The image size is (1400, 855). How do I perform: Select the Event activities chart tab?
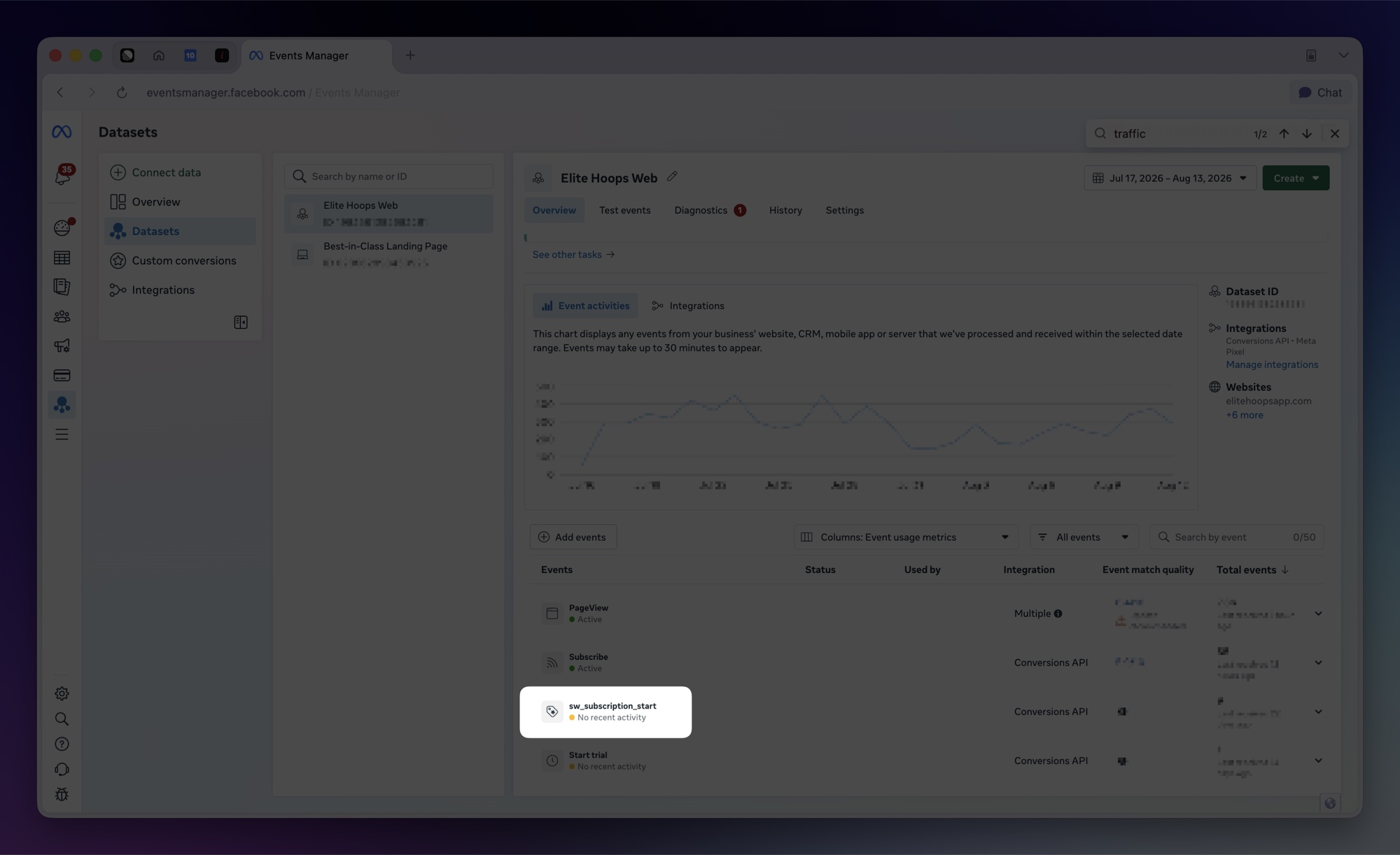point(585,306)
